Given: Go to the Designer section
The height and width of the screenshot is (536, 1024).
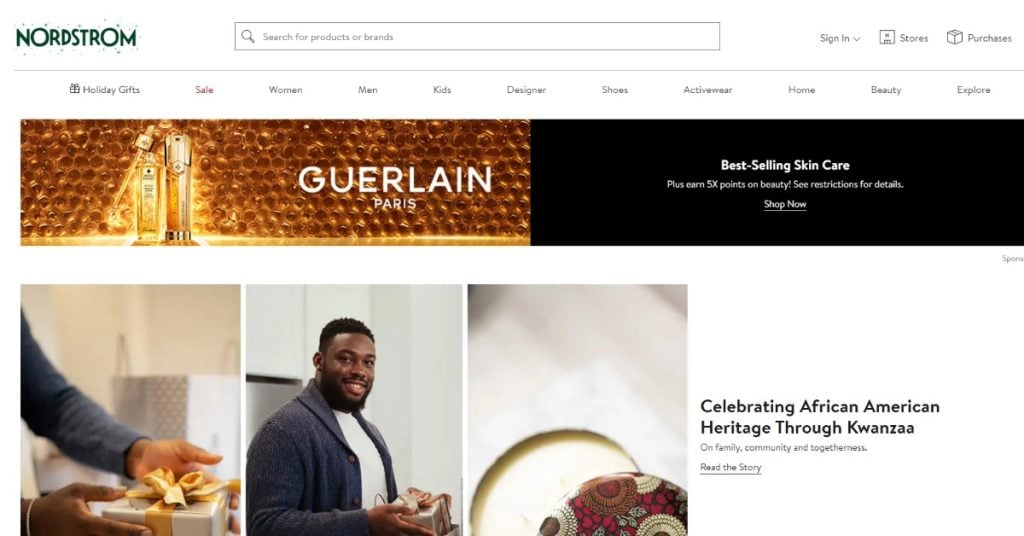Looking at the screenshot, I should point(526,89).
